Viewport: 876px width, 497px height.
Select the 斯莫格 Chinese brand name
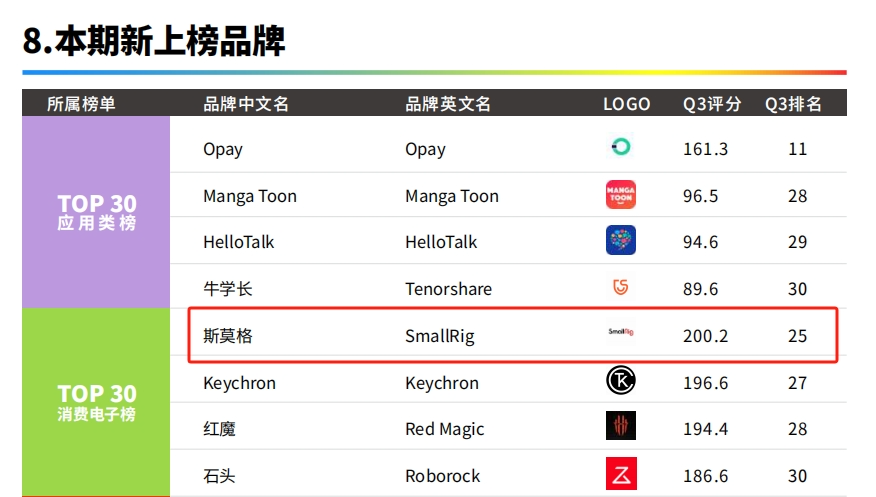coord(228,336)
